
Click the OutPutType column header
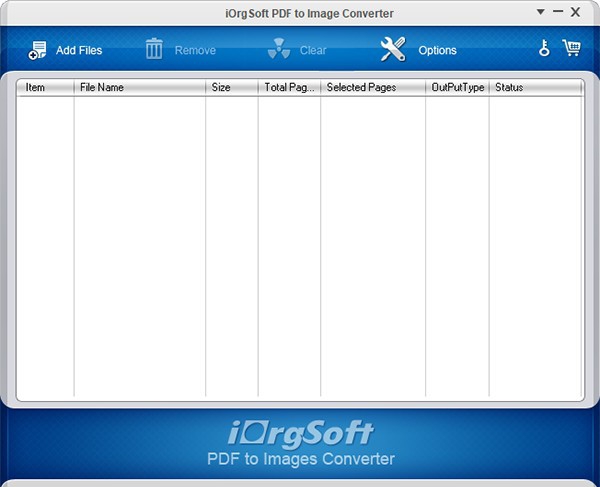click(457, 88)
